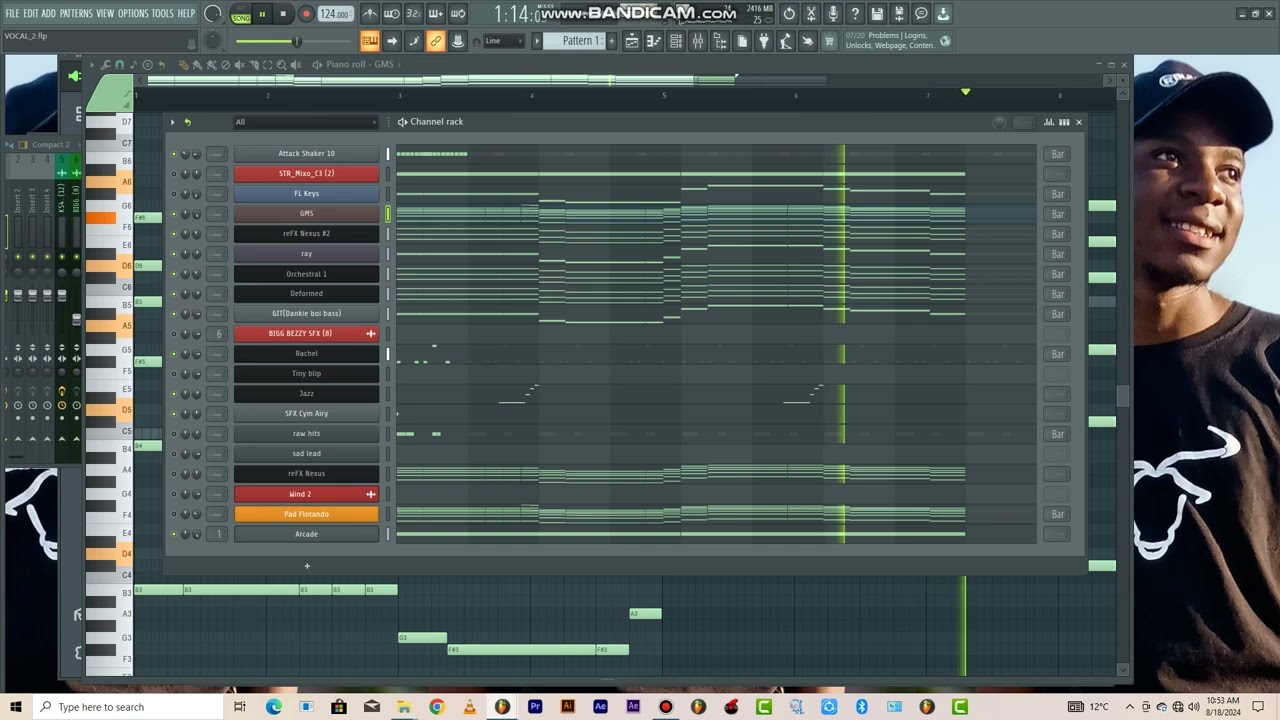This screenshot has height=720, width=1280.
Task: Open the shopping cart content library
Action: tap(830, 41)
